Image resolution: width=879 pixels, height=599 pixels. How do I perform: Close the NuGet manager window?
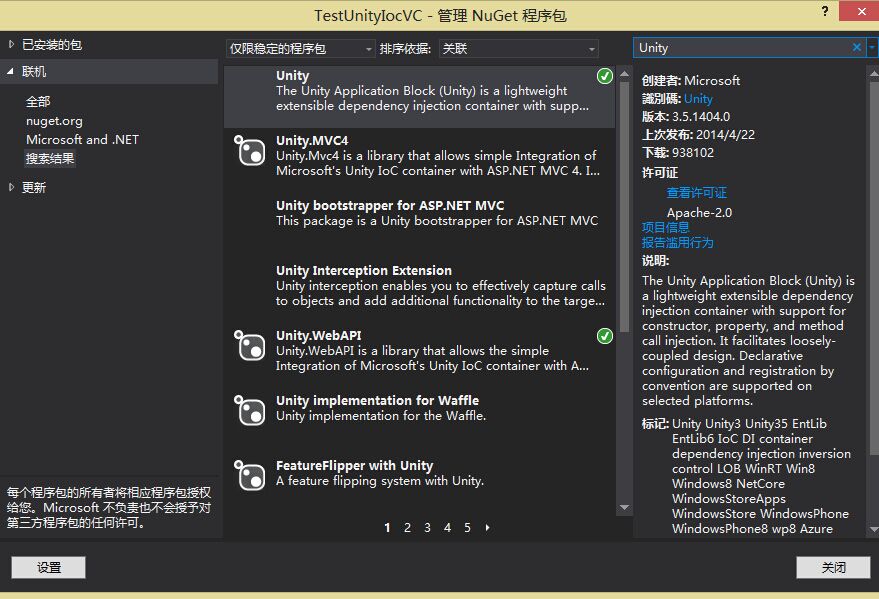(861, 11)
